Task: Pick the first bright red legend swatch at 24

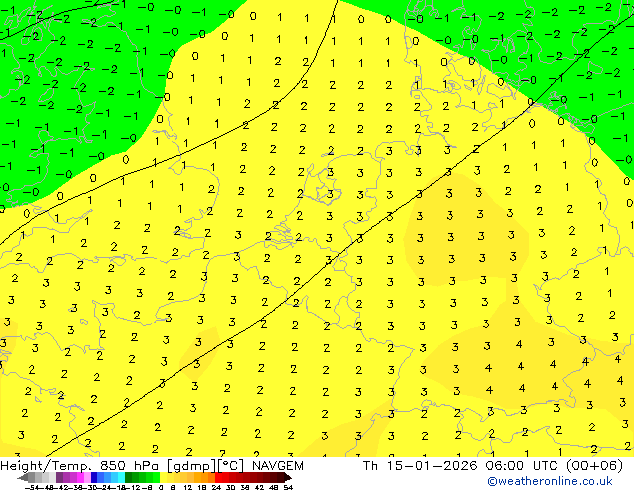Action: 218,477
